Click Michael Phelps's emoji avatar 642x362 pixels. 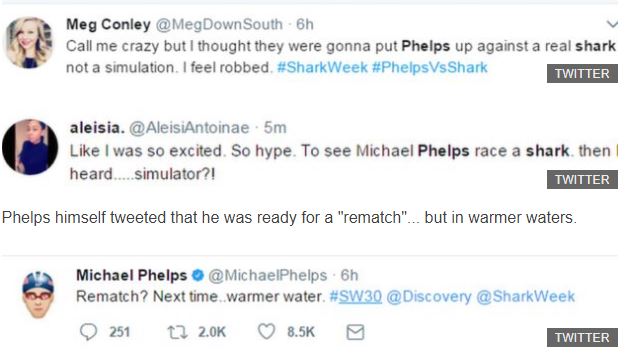point(38,294)
